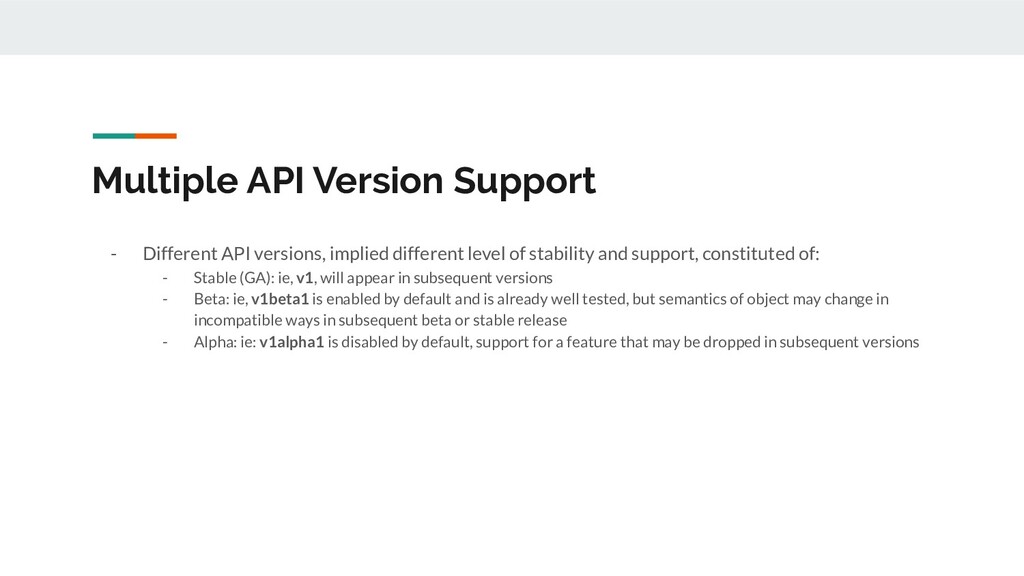This screenshot has height=576, width=1024.
Task: Click the slide title Multiple API Version Support
Action: tap(344, 181)
